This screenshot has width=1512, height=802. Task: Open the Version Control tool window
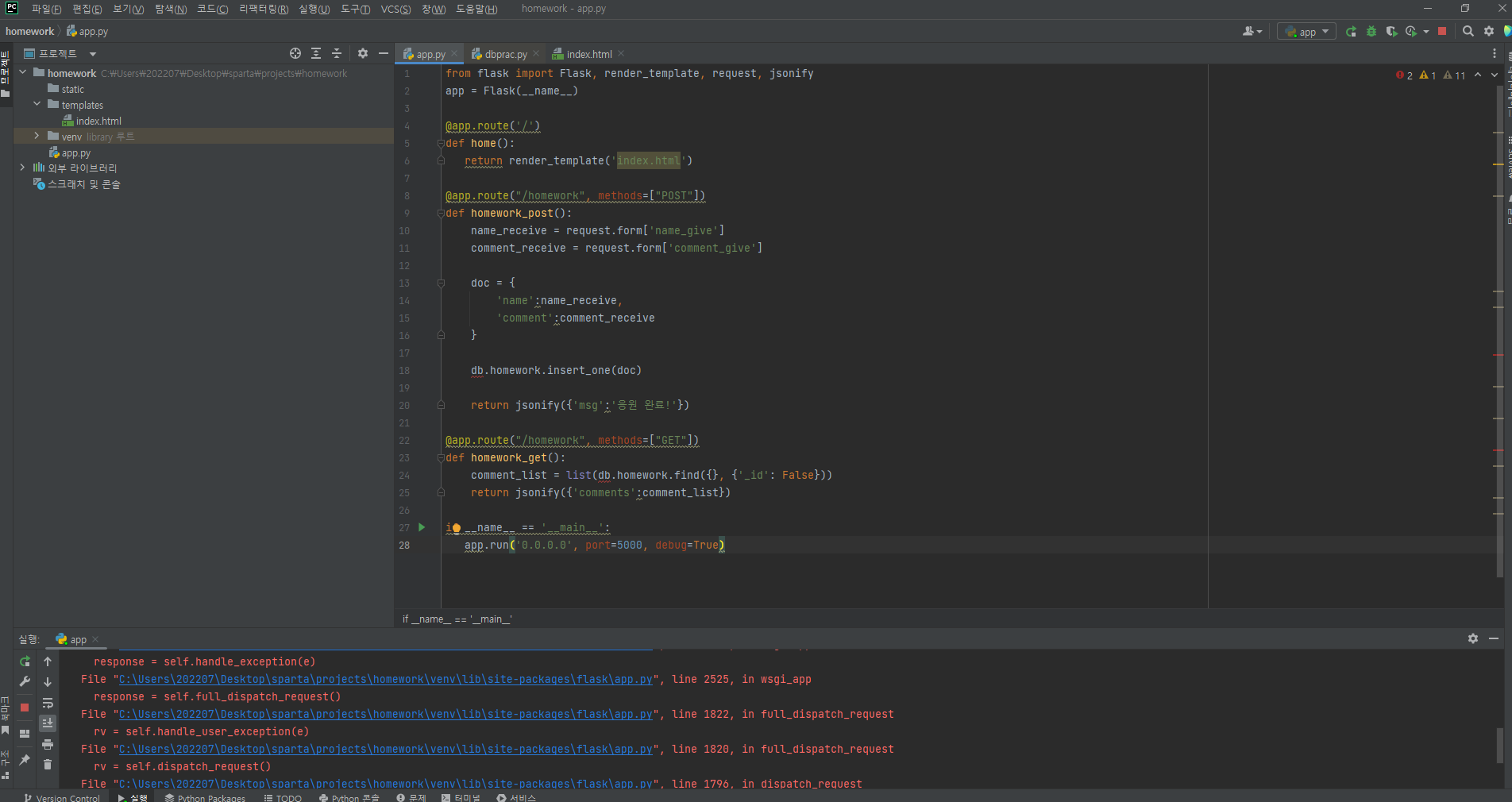click(62, 797)
